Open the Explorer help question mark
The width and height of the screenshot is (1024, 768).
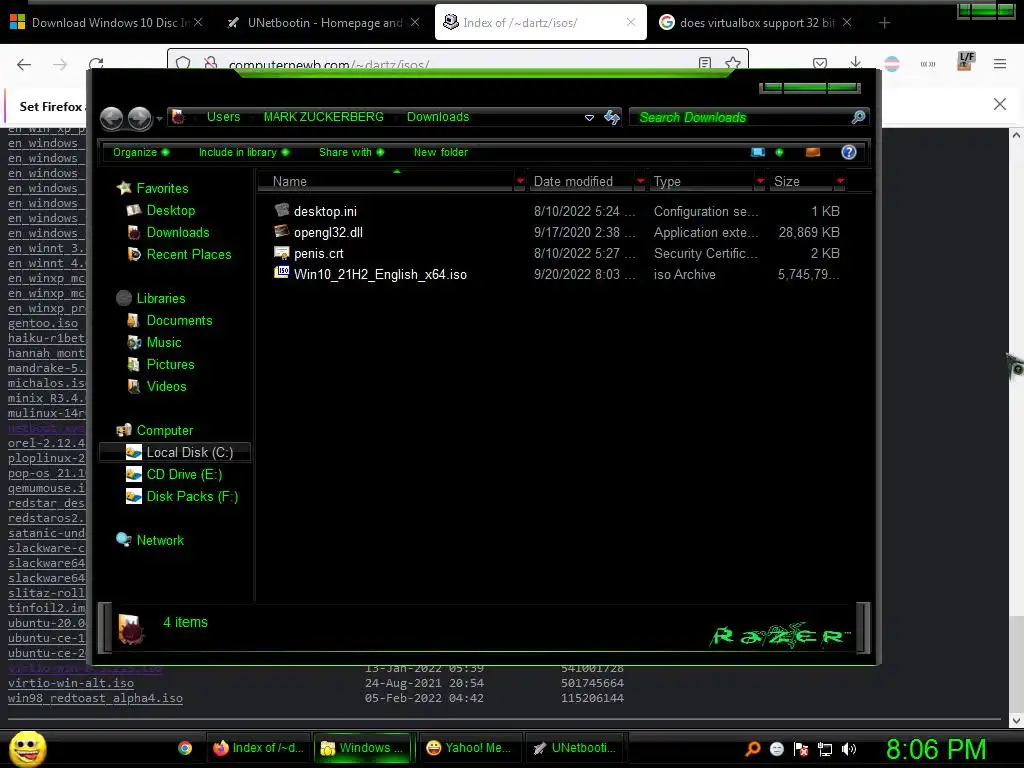(x=848, y=152)
